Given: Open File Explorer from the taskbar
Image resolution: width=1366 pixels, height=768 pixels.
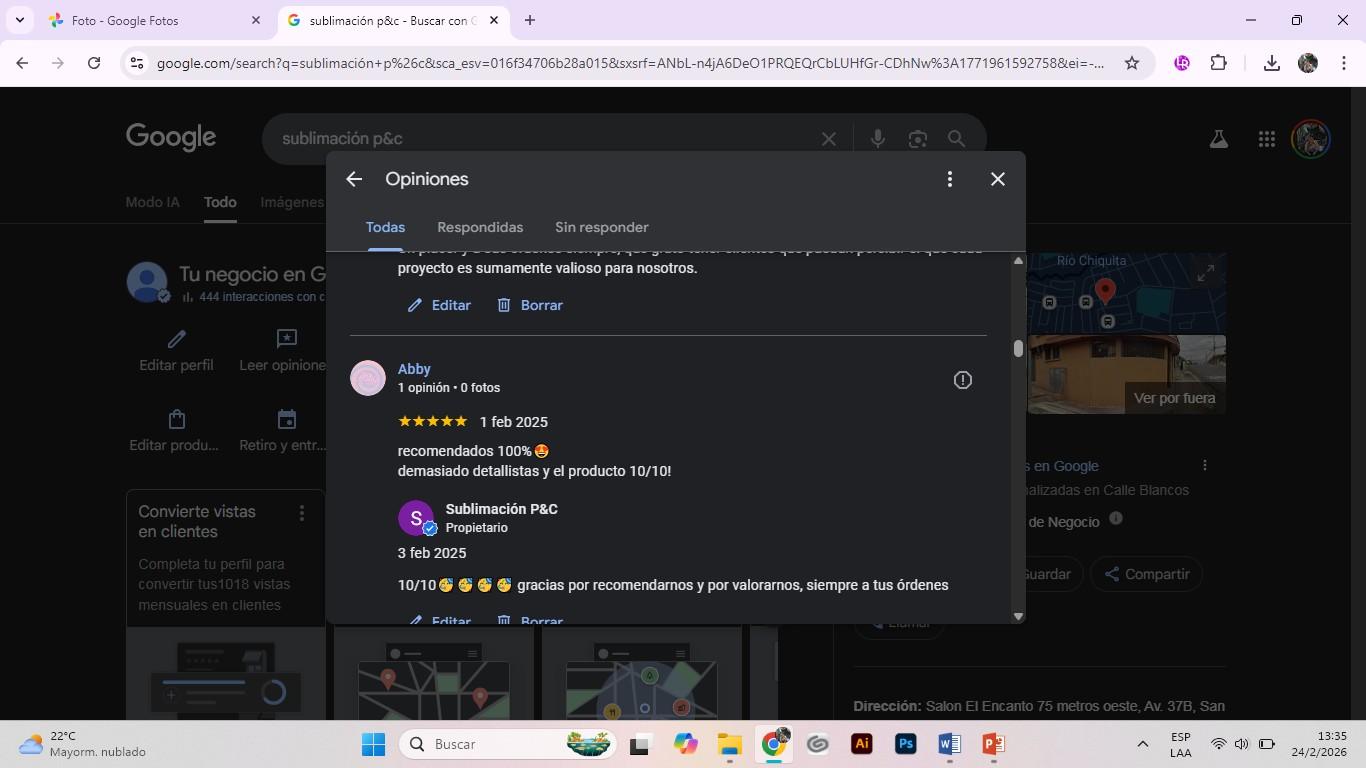Looking at the screenshot, I should 729,744.
